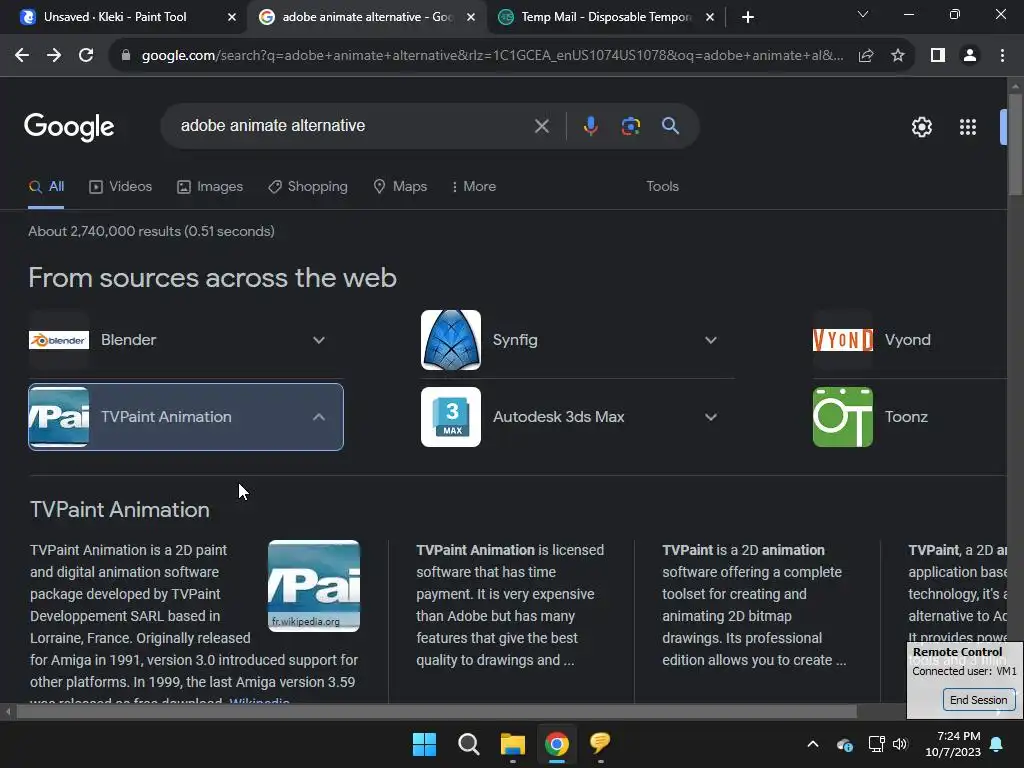Close the Kleki Paint Tool tab
The width and height of the screenshot is (1024, 768).
(232, 17)
